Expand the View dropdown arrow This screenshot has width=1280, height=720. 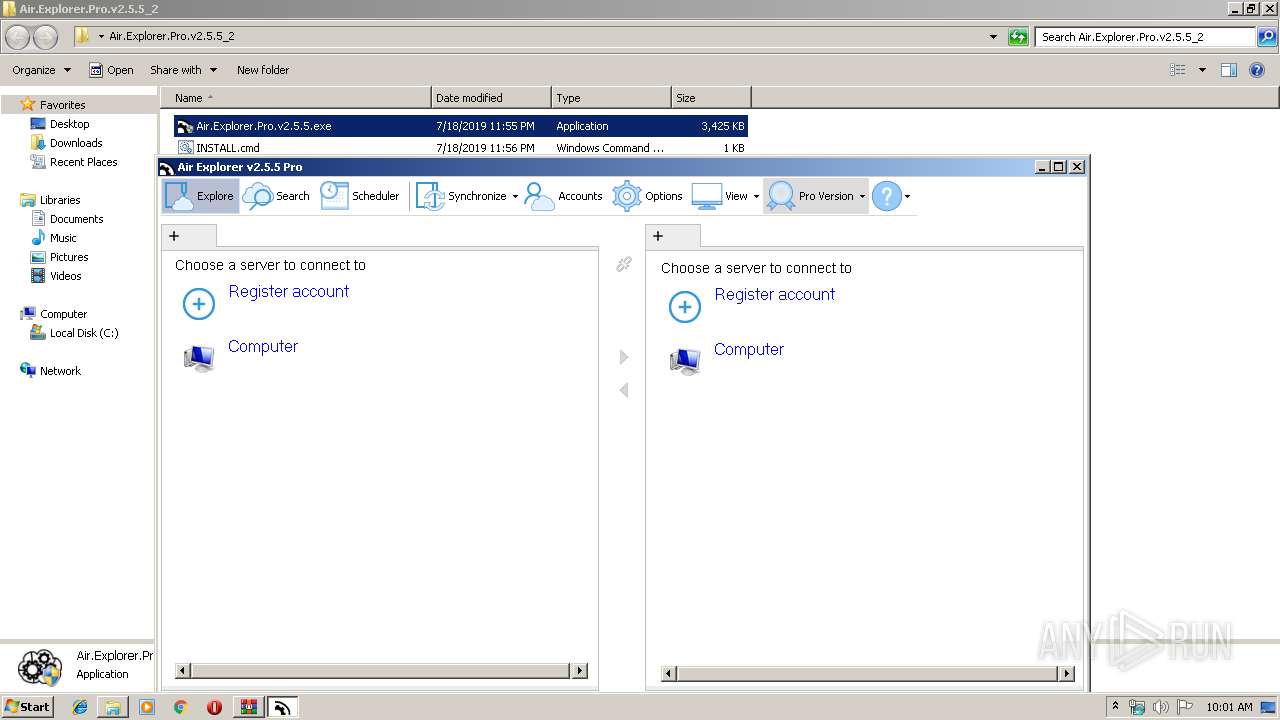pos(756,197)
